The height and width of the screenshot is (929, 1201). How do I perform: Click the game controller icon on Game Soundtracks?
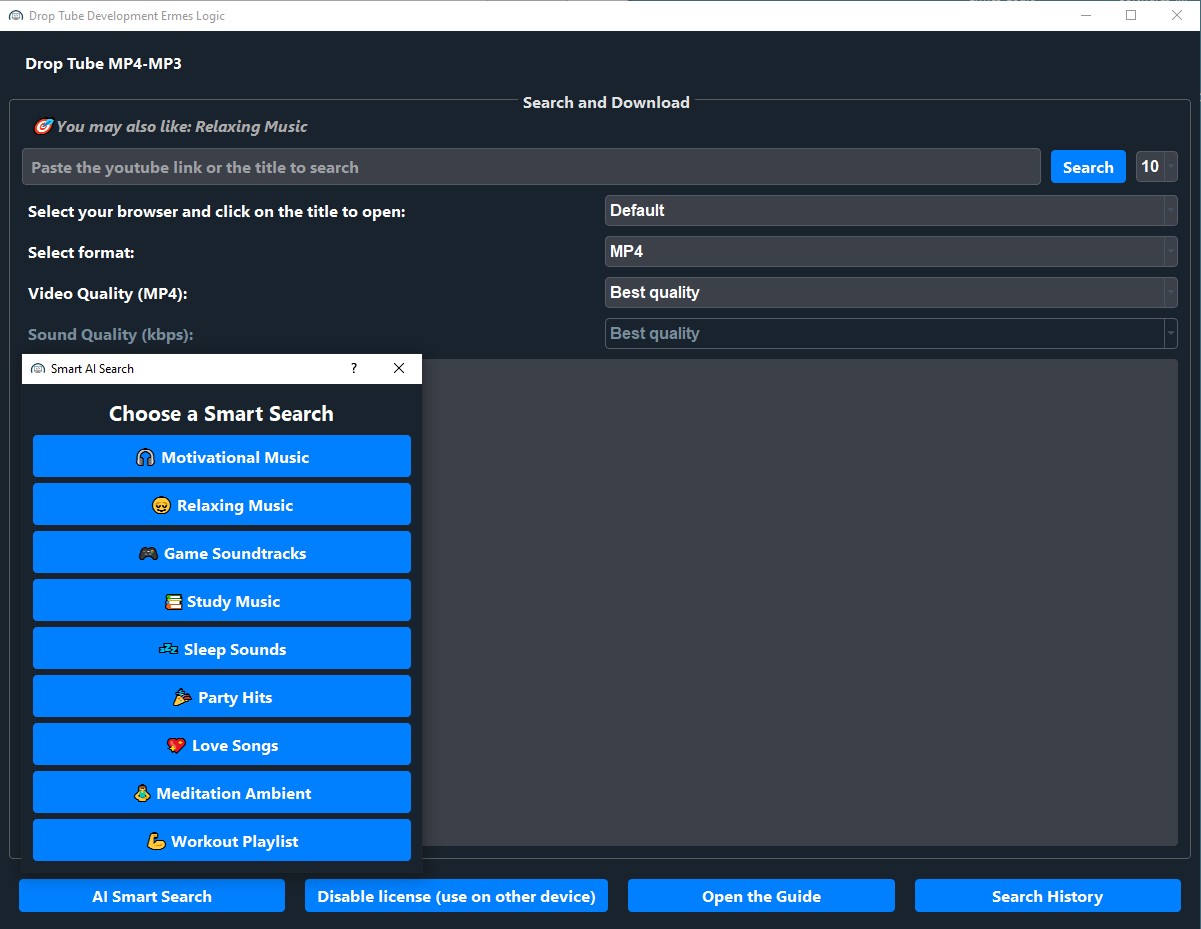tap(148, 554)
